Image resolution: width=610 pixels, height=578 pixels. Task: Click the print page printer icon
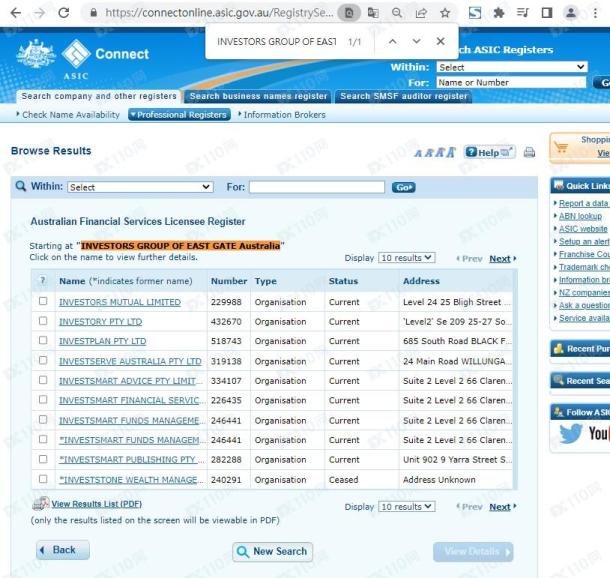coord(529,152)
